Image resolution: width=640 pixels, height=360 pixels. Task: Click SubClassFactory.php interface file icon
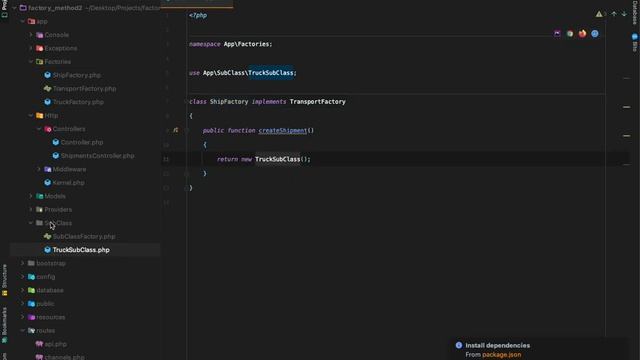47,236
